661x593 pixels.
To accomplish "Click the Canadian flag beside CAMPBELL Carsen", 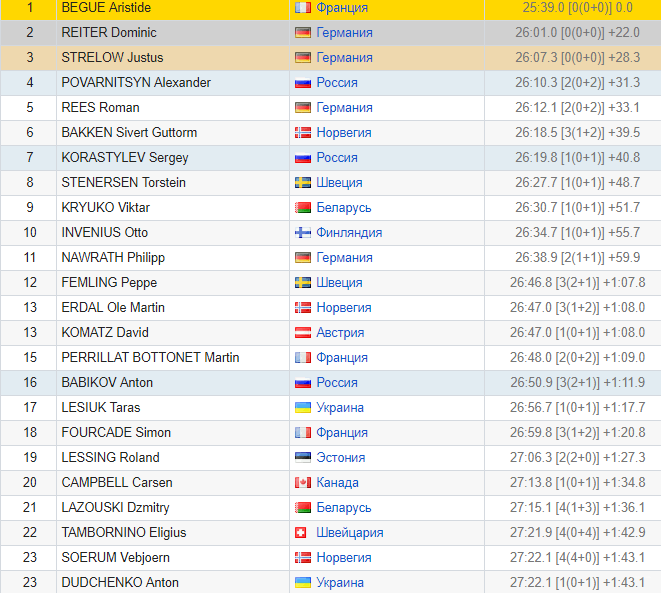I will pos(303,482).
